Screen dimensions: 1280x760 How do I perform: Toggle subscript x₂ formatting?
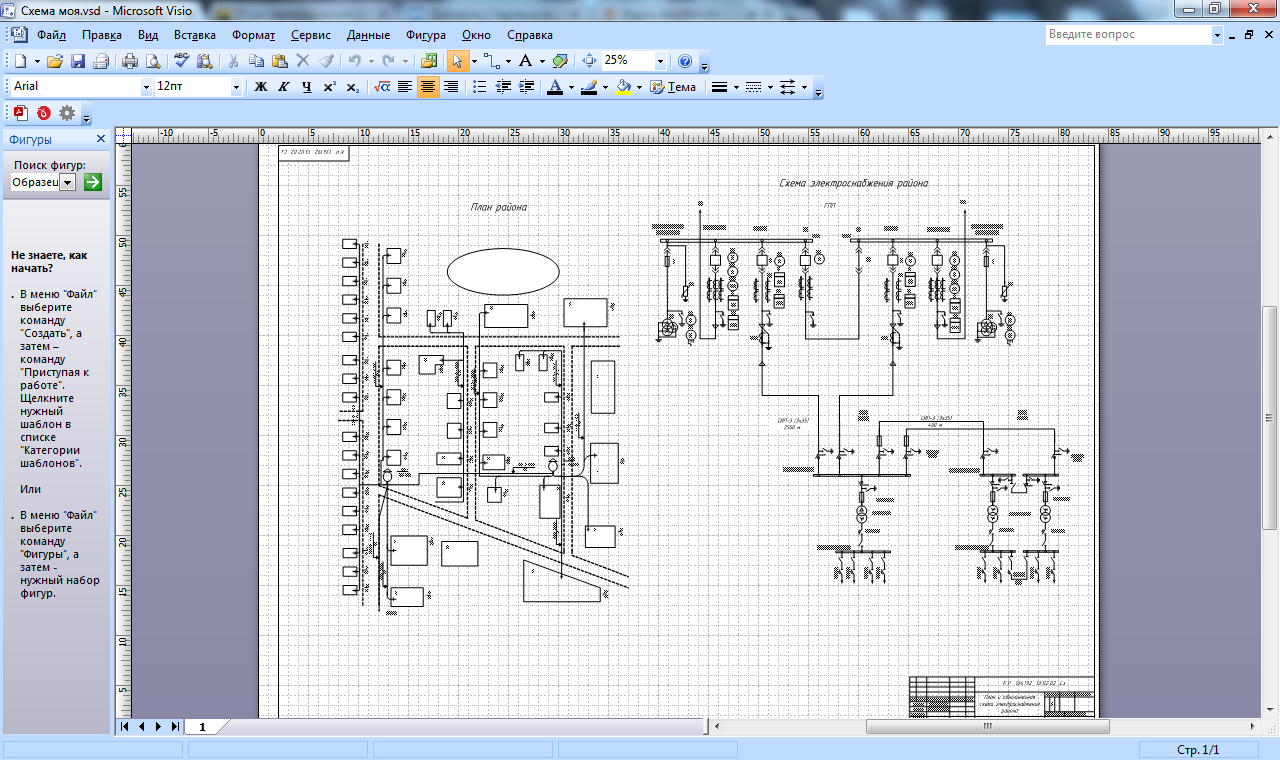[x=352, y=87]
